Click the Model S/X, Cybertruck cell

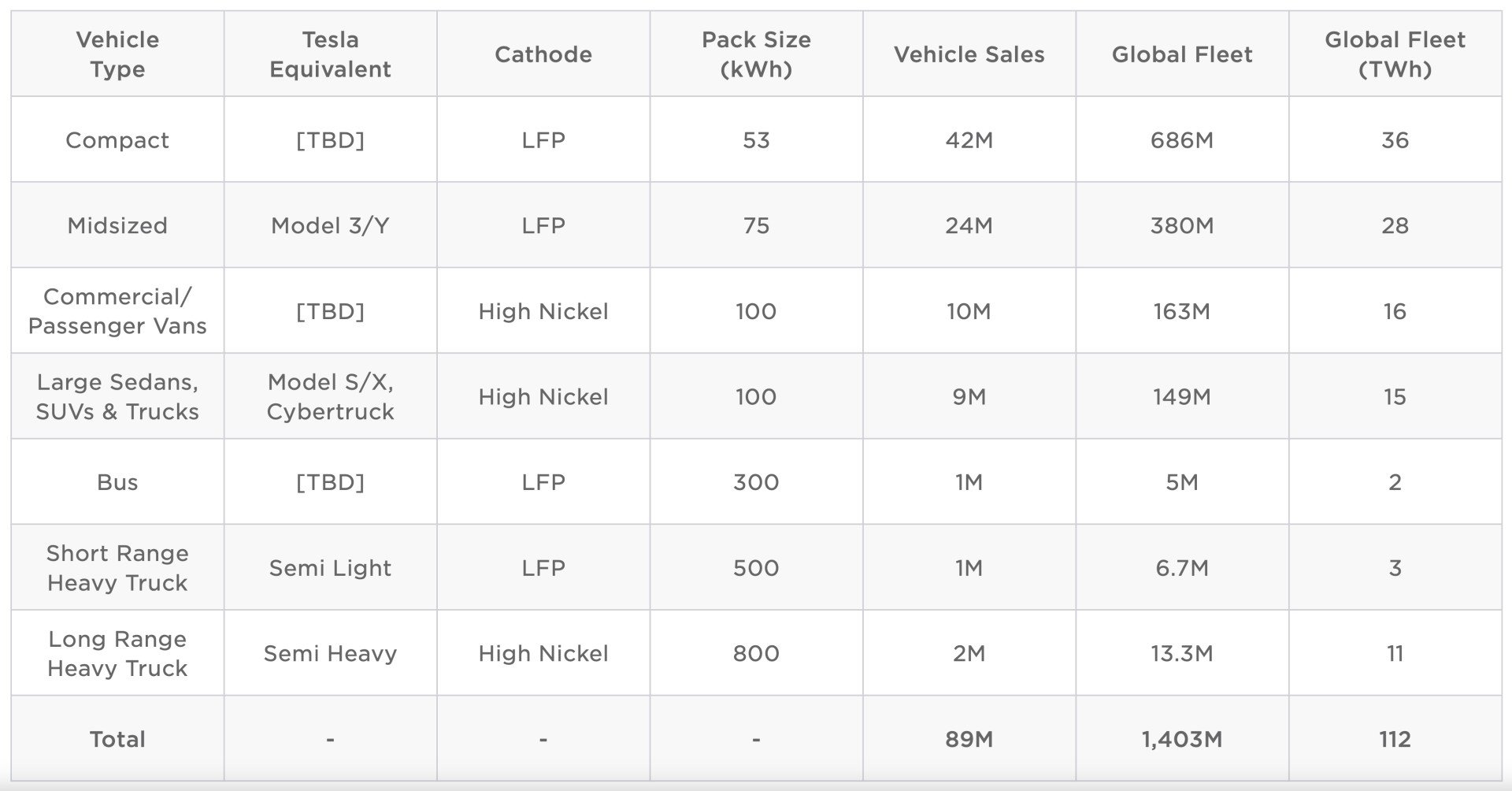330,397
